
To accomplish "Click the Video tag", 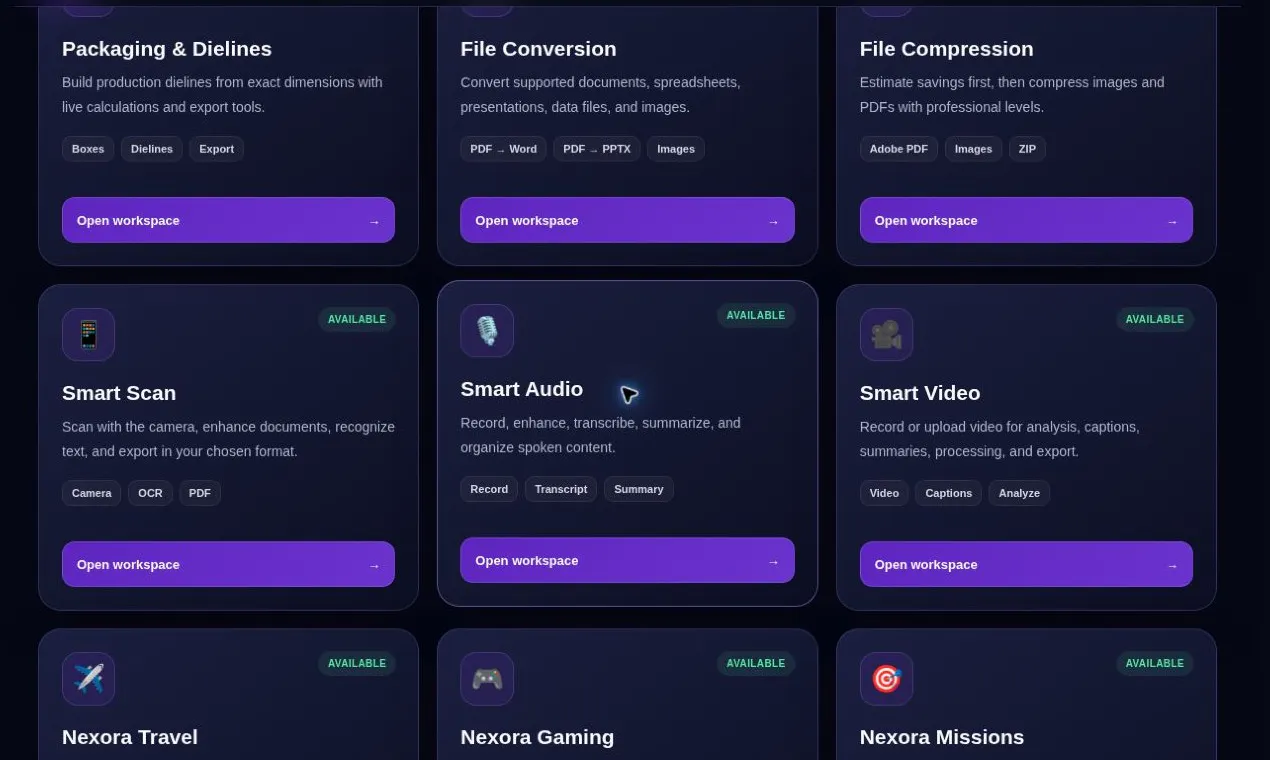I will coord(884,493).
